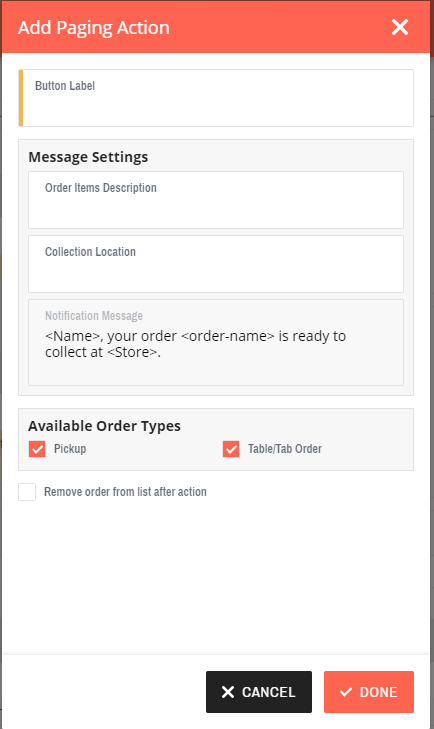Close the Add Paging Action dialog
The height and width of the screenshot is (729, 434).
(400, 27)
